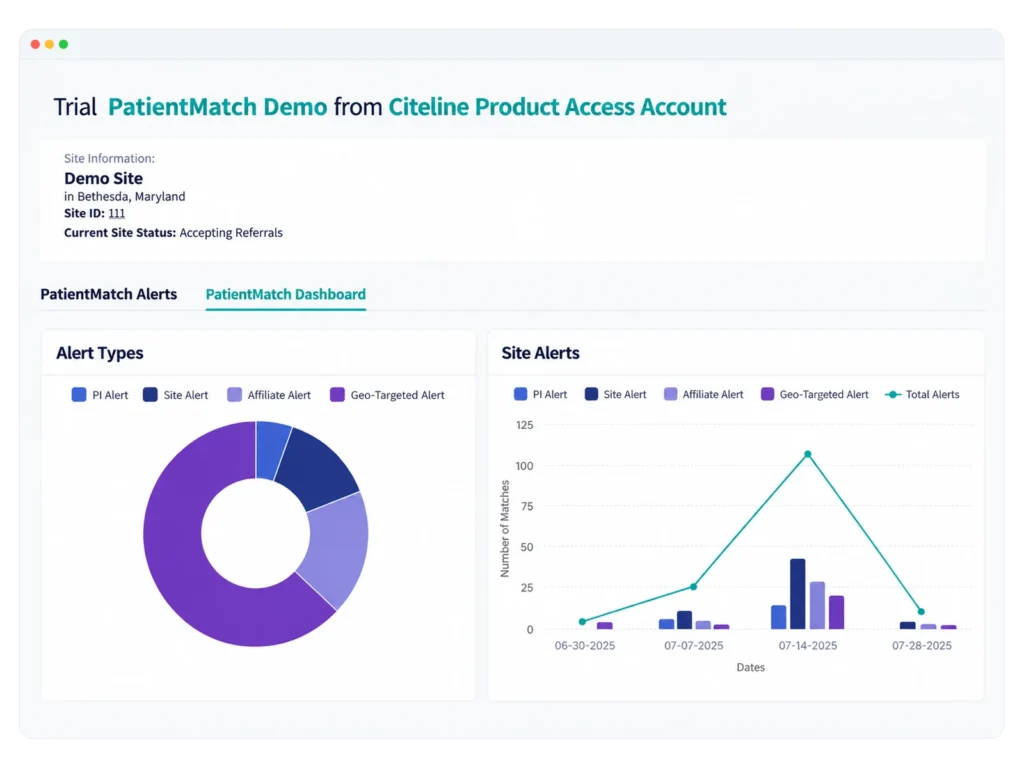1024x768 pixels.
Task: Select the PatientMatch Dashboard tab
Action: 285,294
